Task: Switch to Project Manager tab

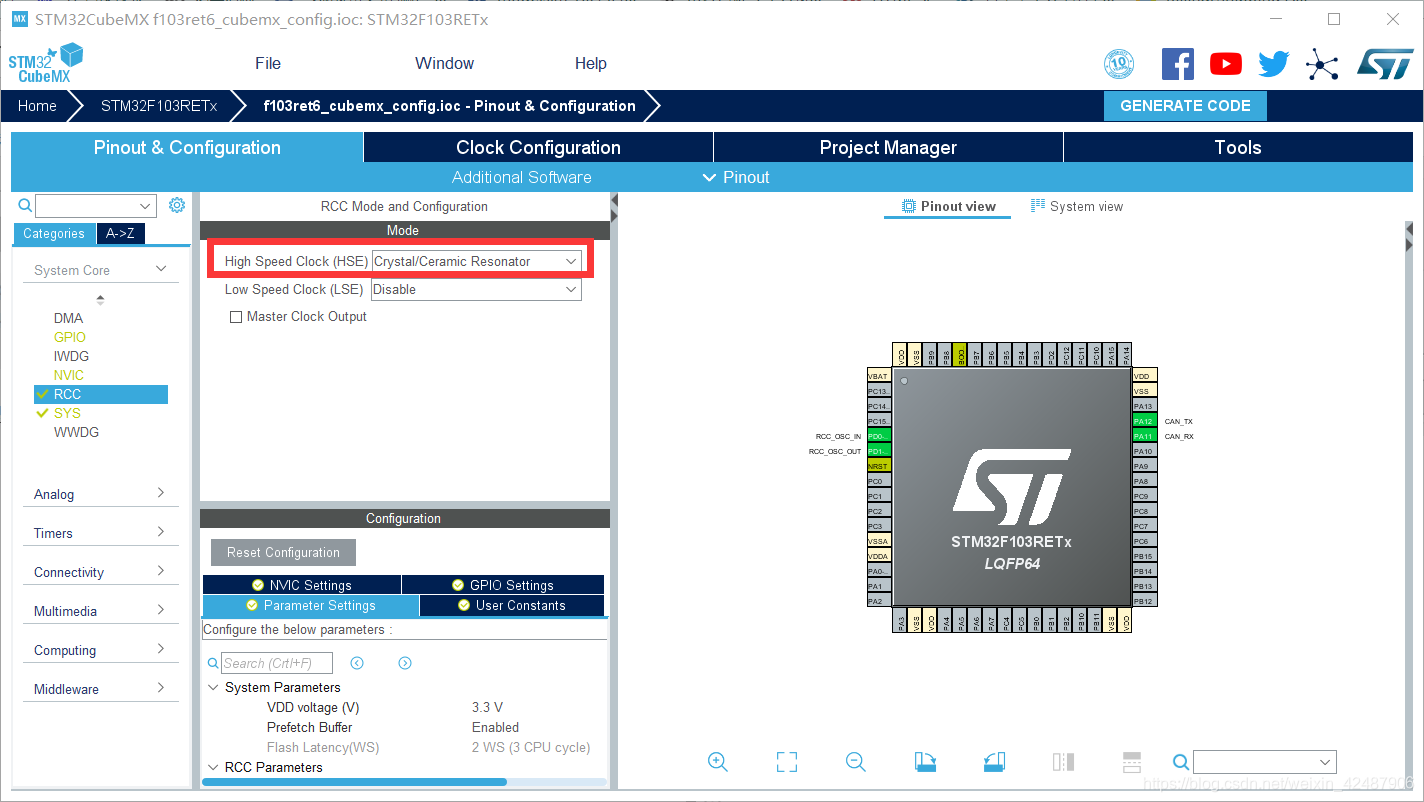Action: [888, 147]
